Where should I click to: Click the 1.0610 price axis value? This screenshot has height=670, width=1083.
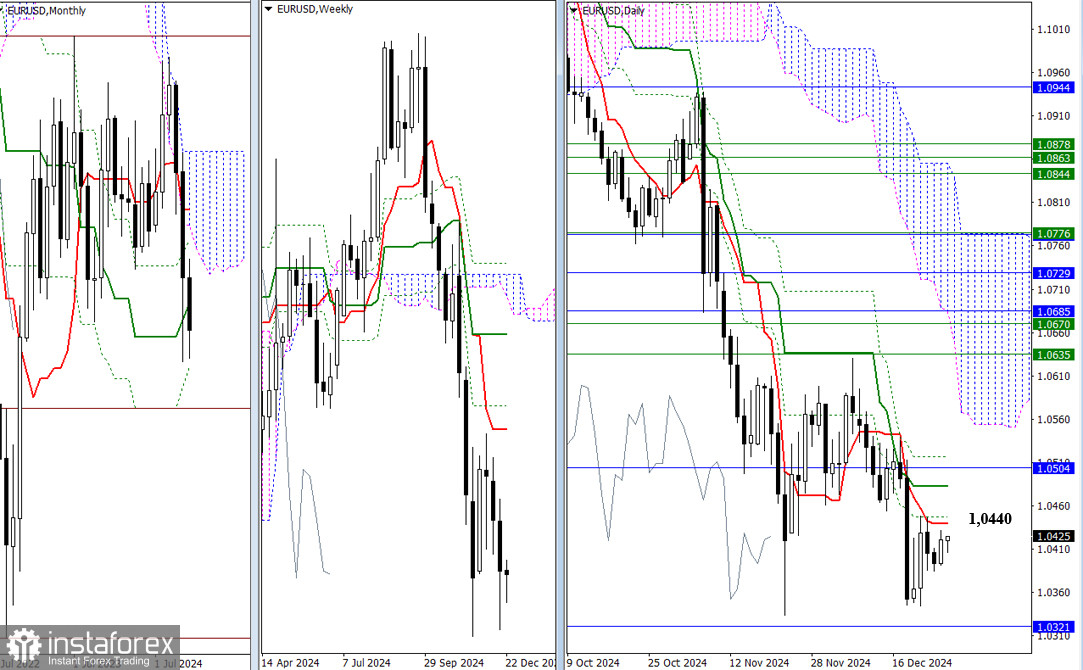(x=1054, y=376)
